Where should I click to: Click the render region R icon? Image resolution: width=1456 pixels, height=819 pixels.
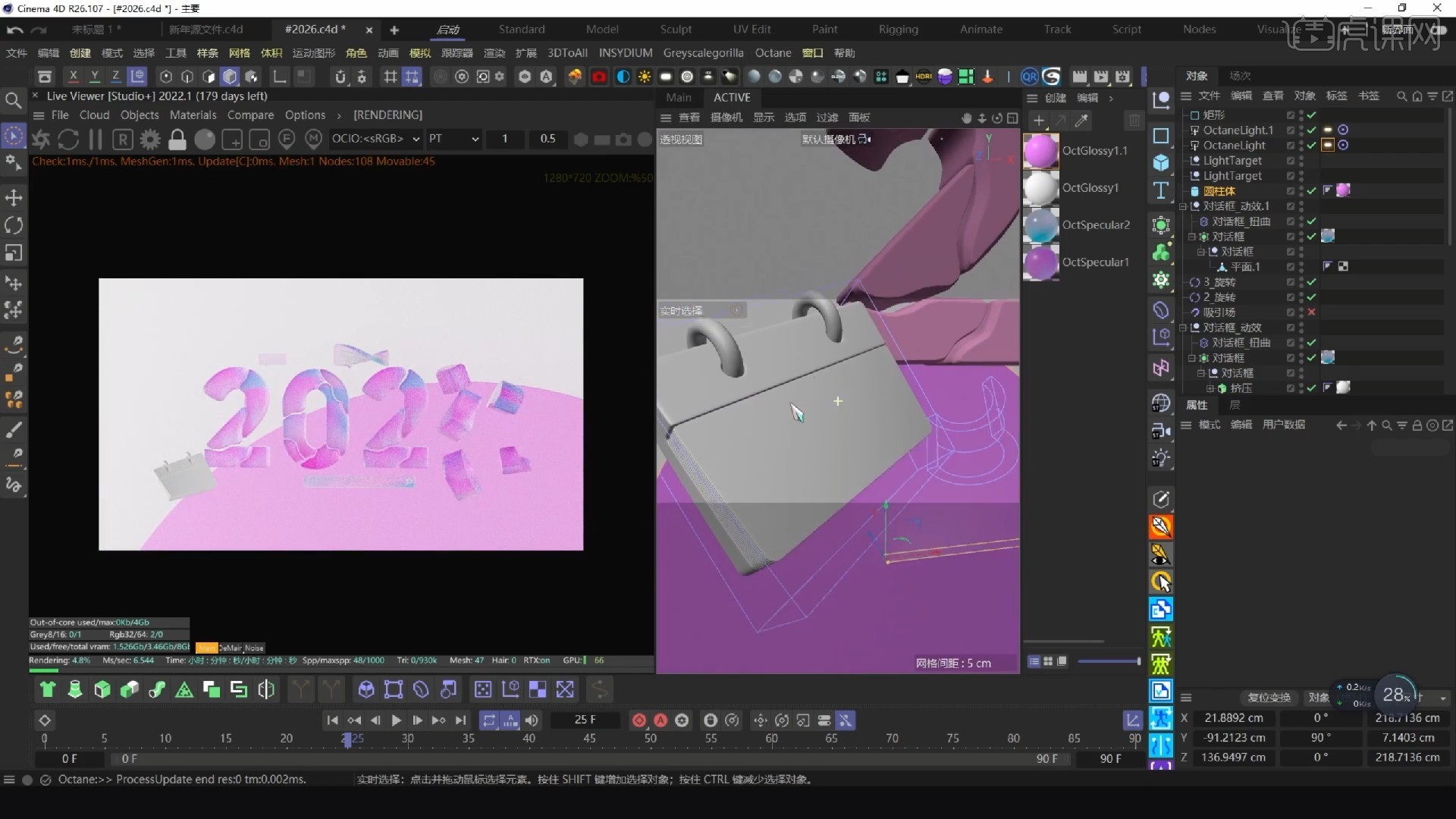(x=123, y=140)
